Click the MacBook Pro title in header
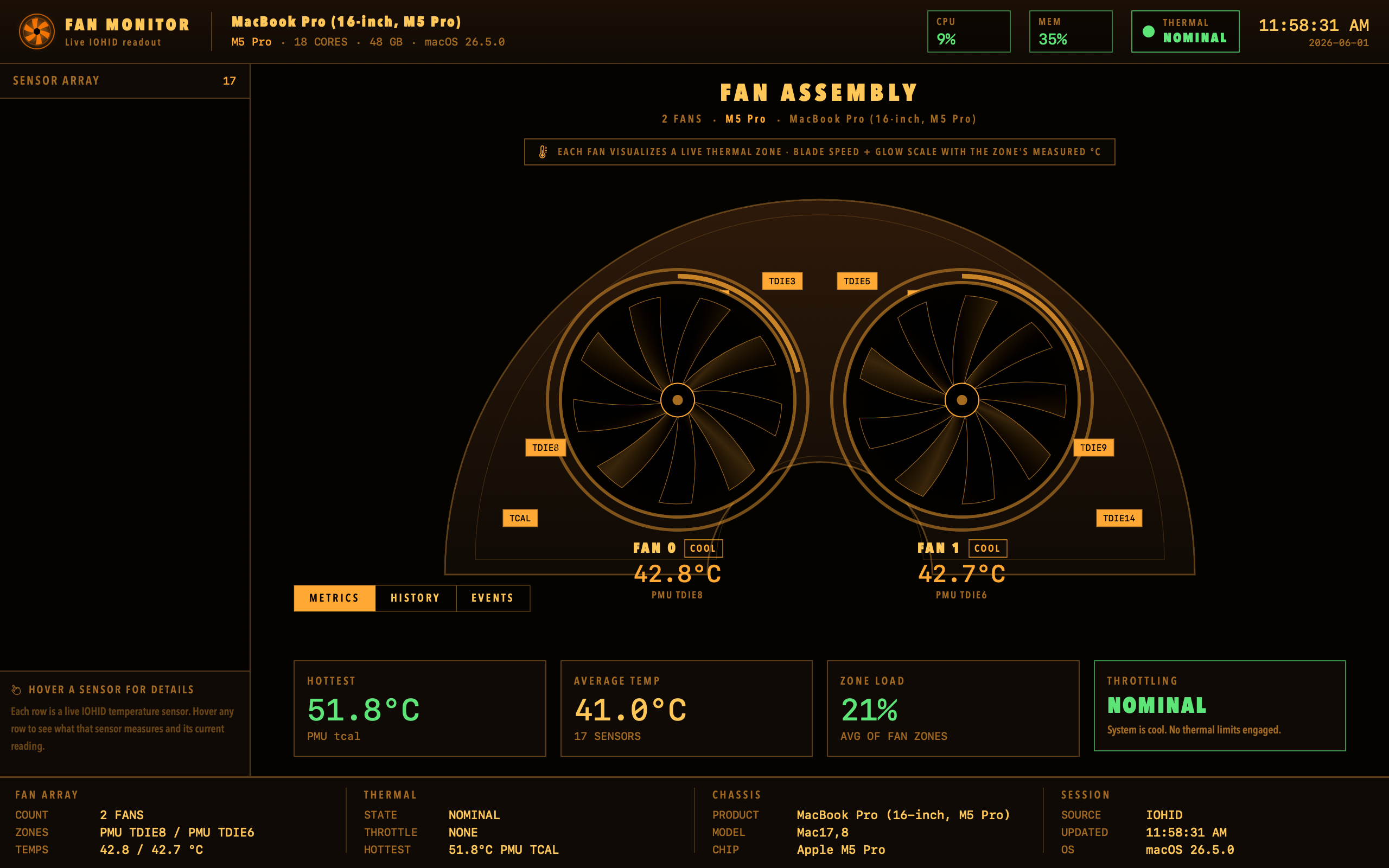1389x868 pixels. click(346, 22)
